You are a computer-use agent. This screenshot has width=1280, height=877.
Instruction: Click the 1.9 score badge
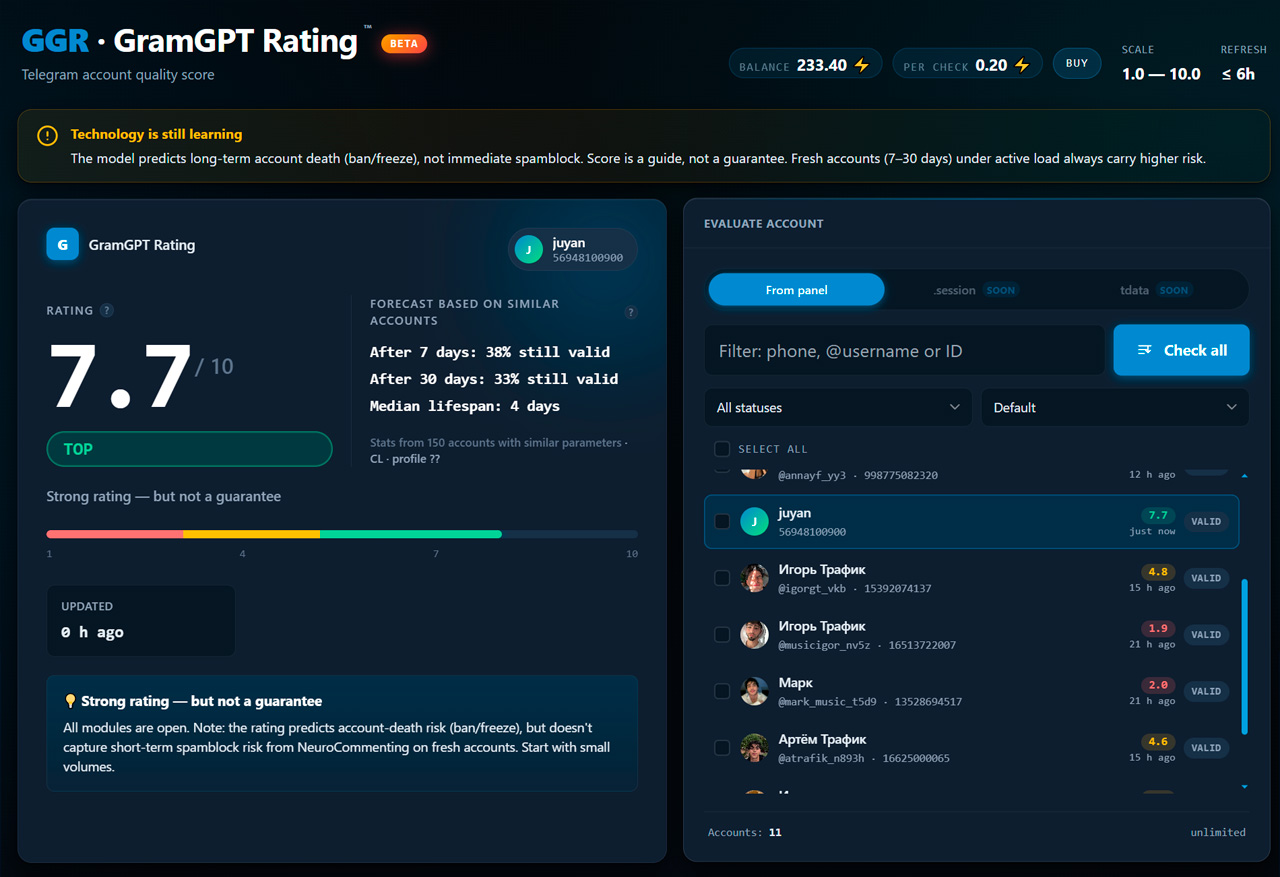pos(1158,629)
